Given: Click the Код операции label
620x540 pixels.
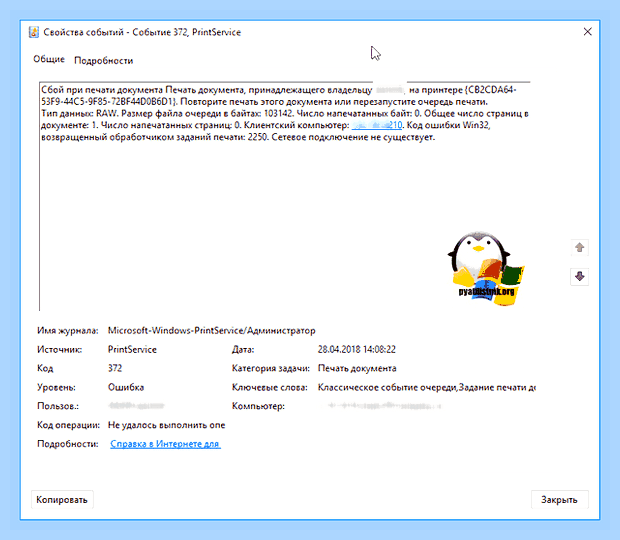Looking at the screenshot, I should point(68,425).
